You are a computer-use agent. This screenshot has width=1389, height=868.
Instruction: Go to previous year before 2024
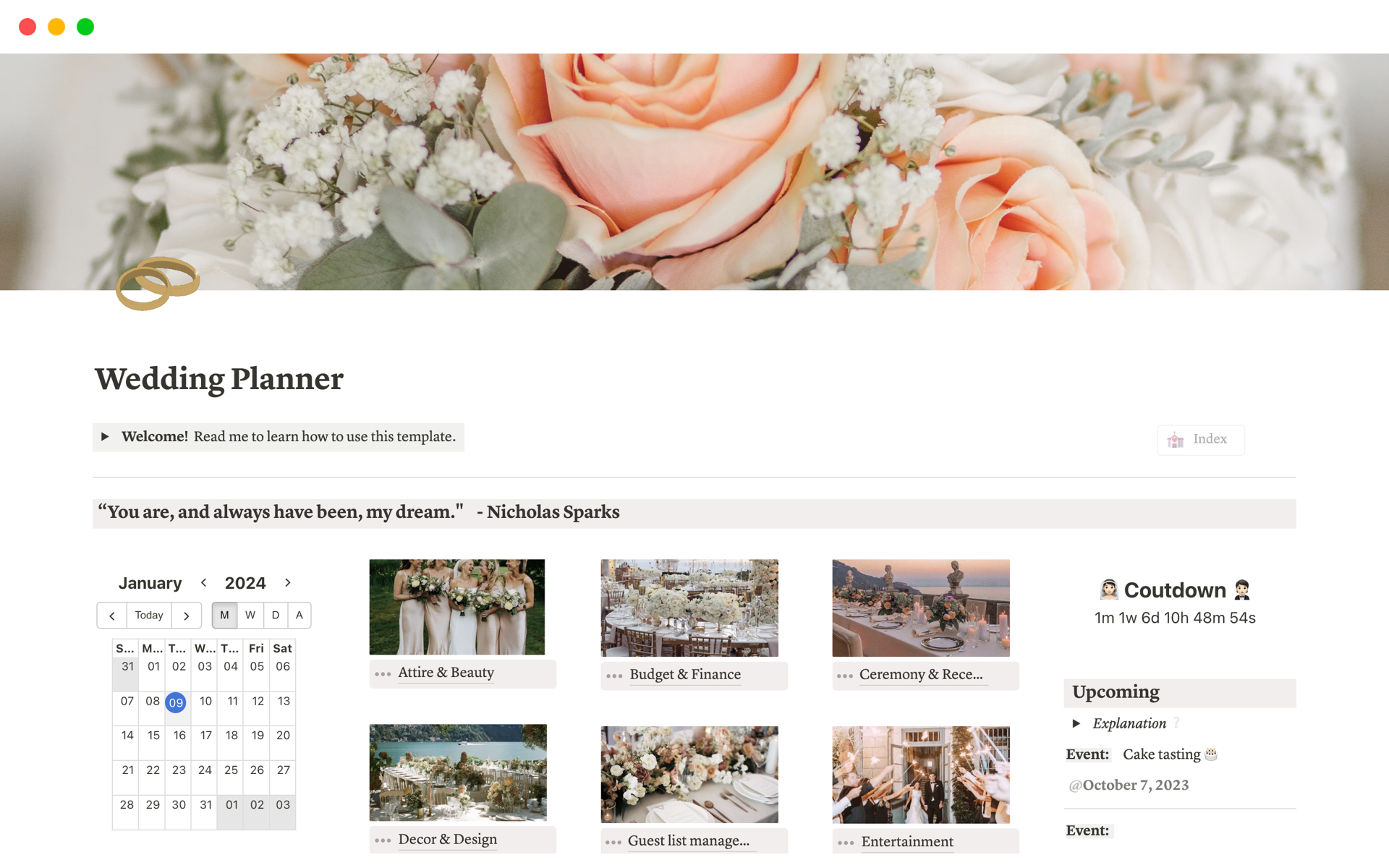tap(204, 583)
